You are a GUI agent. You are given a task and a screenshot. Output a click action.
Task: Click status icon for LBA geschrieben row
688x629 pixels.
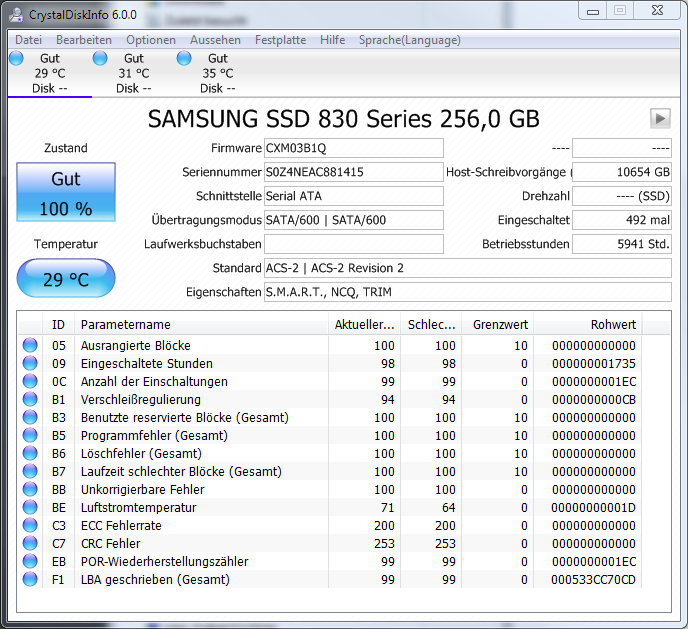pos(30,579)
